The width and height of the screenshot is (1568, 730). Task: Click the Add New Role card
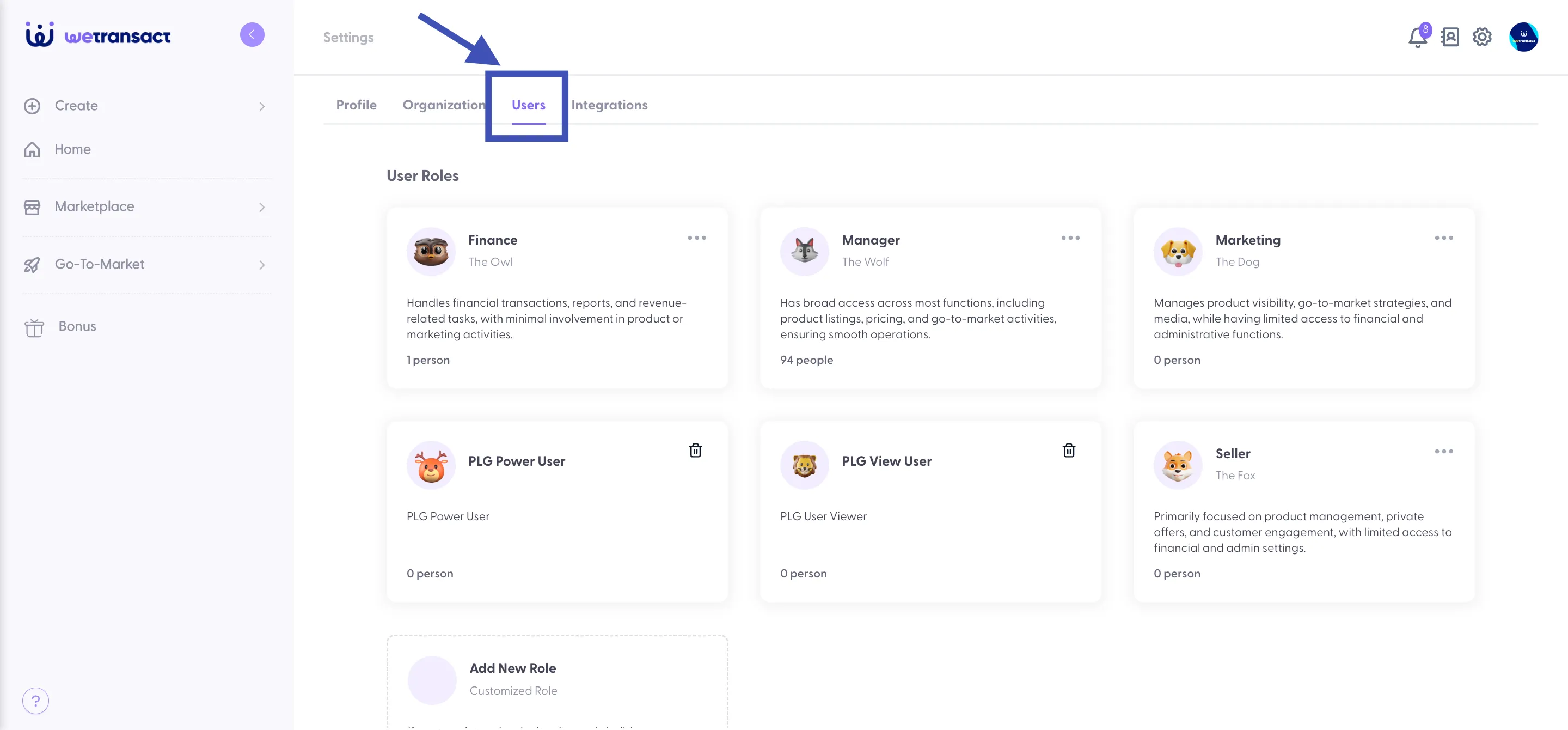557,683
